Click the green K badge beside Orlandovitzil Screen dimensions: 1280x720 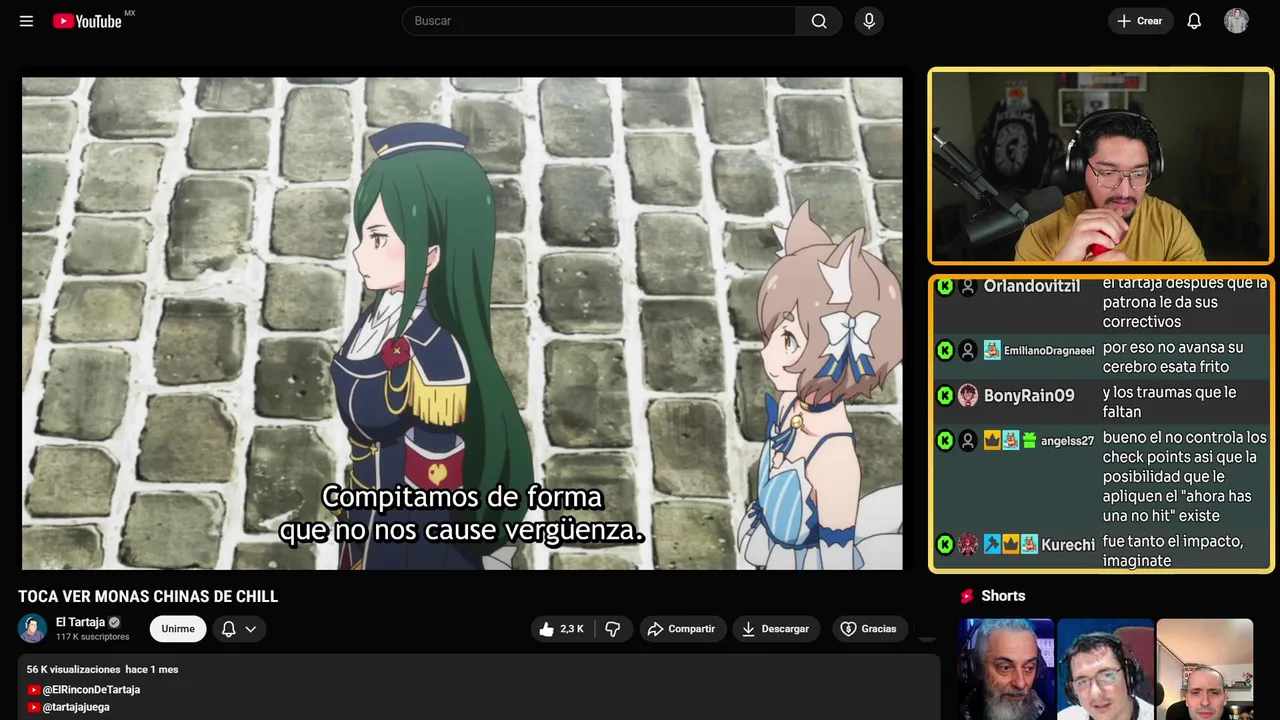tap(944, 287)
